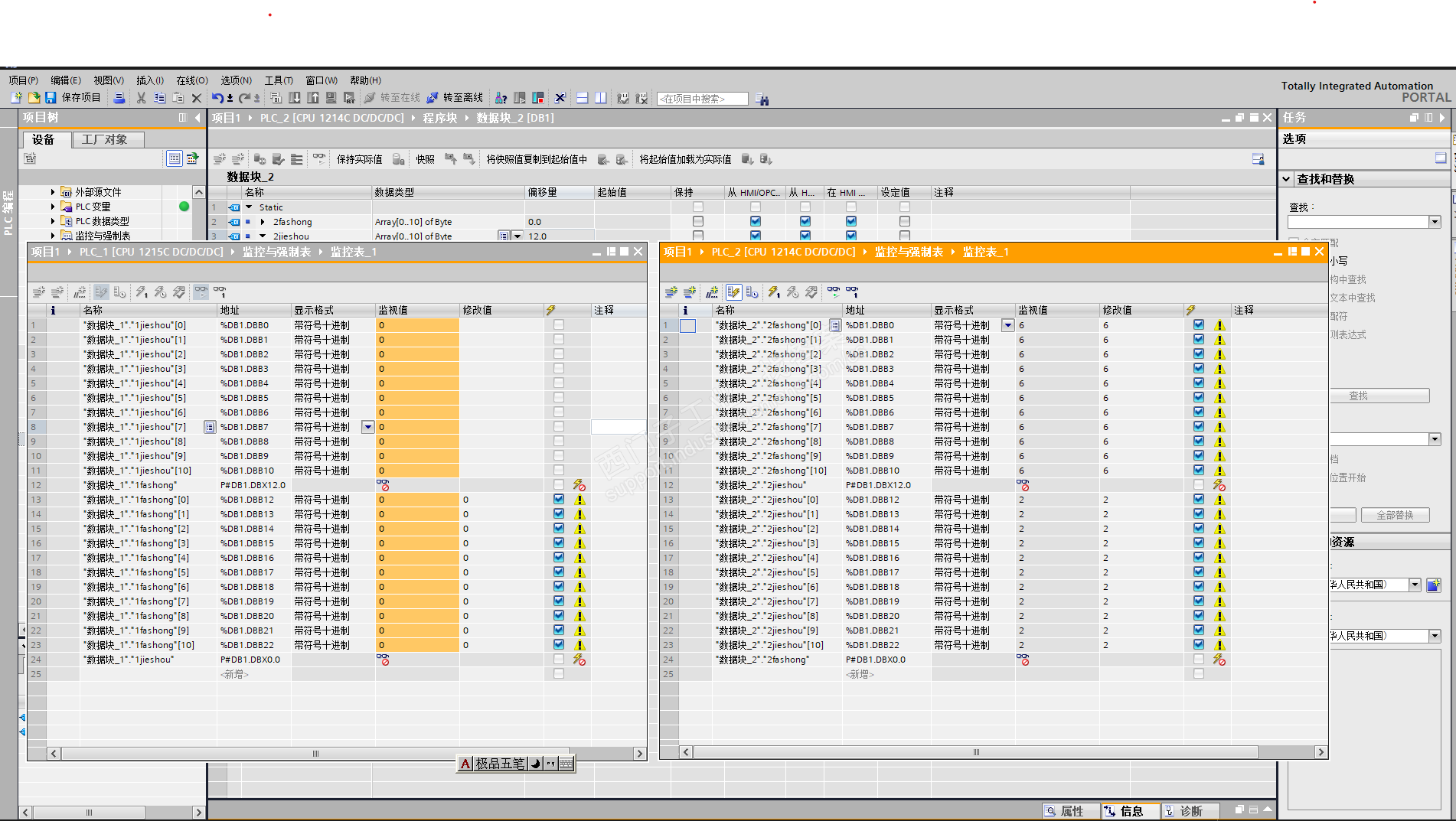Open the 查找 search text dropdown
This screenshot has height=821, width=1456.
click(x=1435, y=222)
